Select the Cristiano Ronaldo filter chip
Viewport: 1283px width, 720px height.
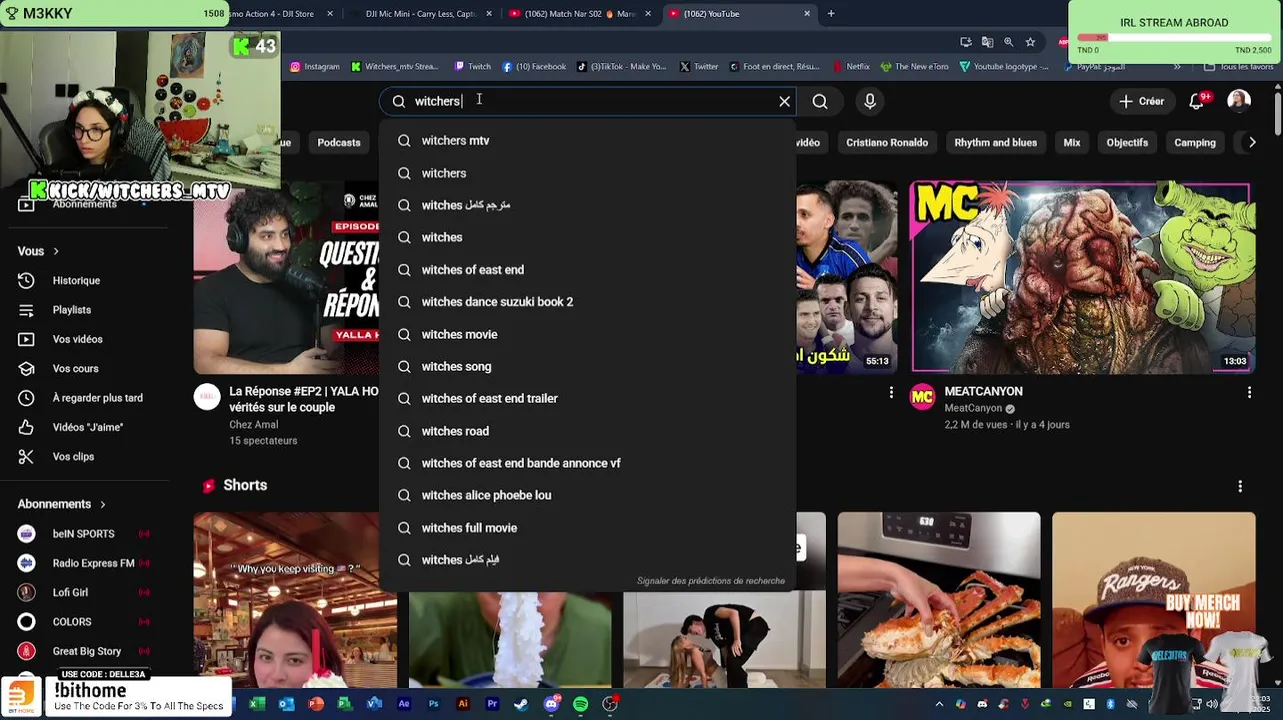tap(887, 143)
